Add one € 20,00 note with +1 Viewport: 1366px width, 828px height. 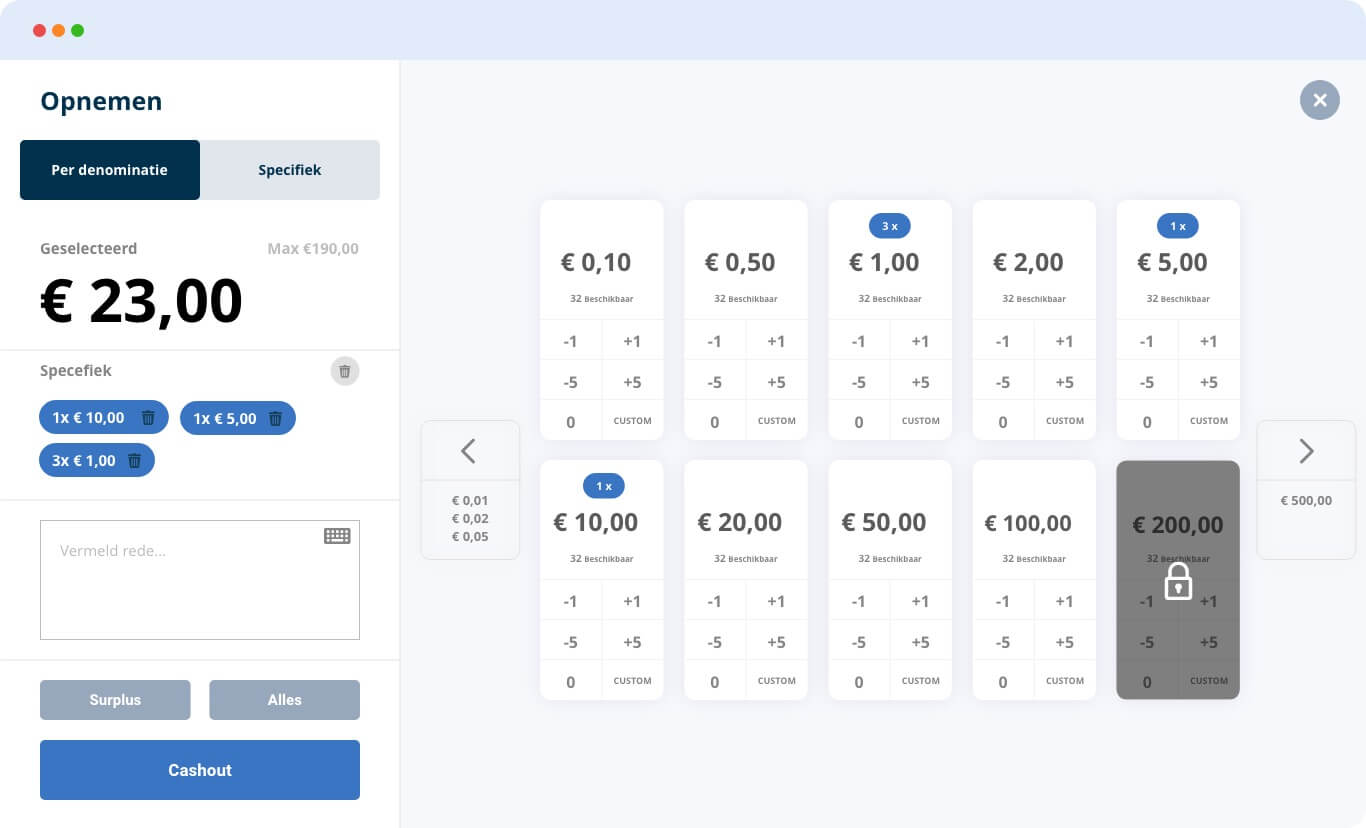(776, 601)
